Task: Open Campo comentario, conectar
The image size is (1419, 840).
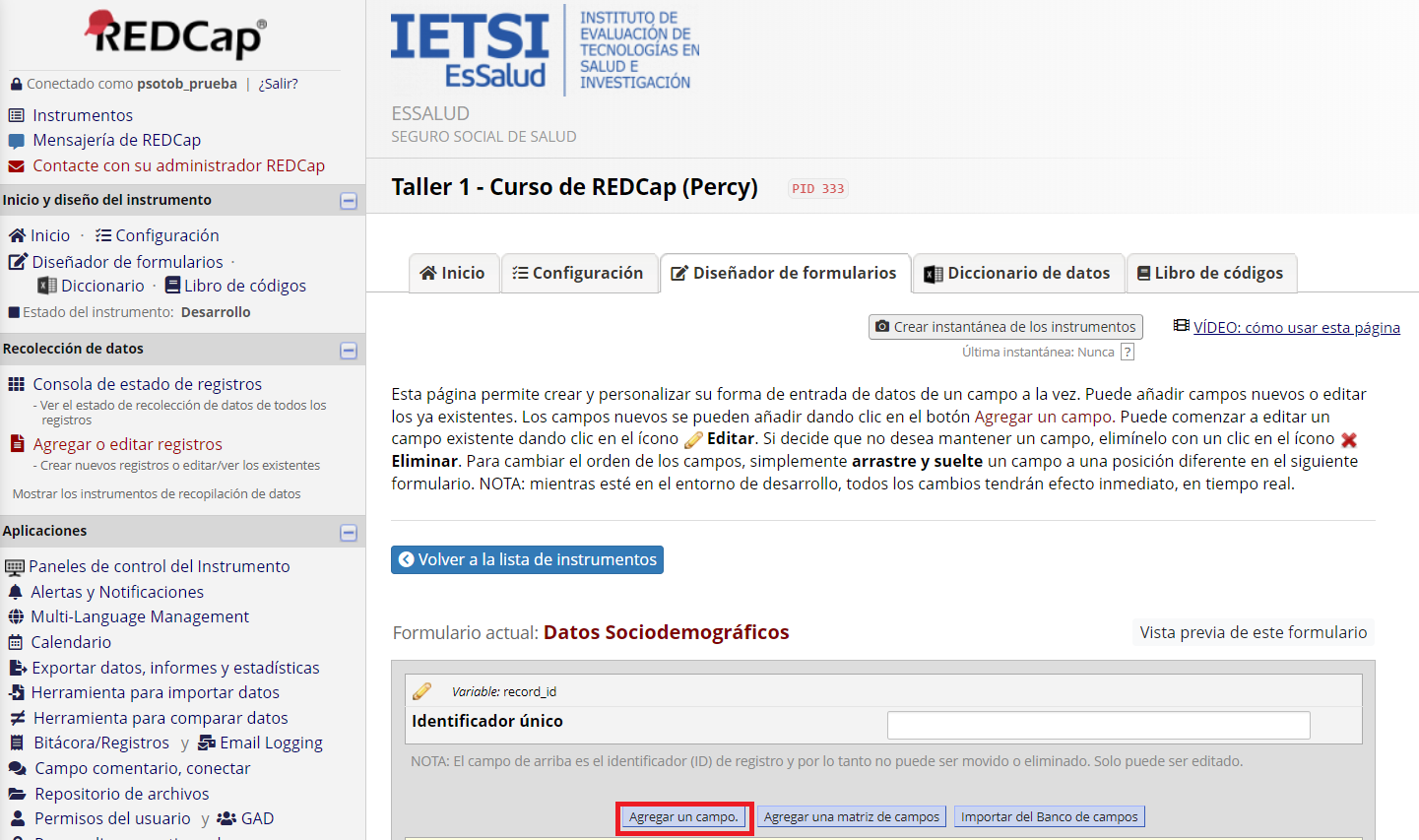Action: coord(143,768)
